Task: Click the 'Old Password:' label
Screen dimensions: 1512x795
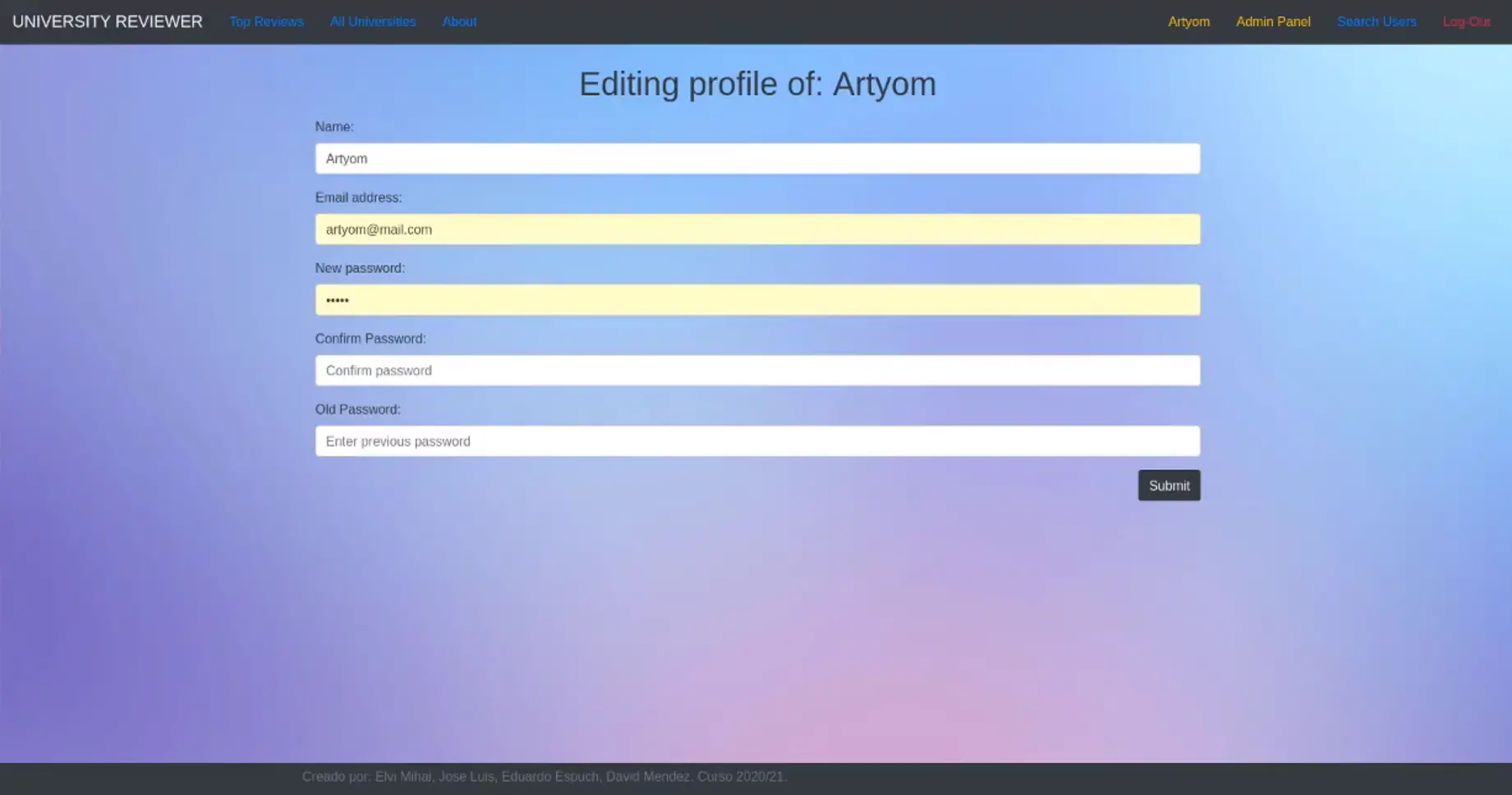Action: pos(358,409)
